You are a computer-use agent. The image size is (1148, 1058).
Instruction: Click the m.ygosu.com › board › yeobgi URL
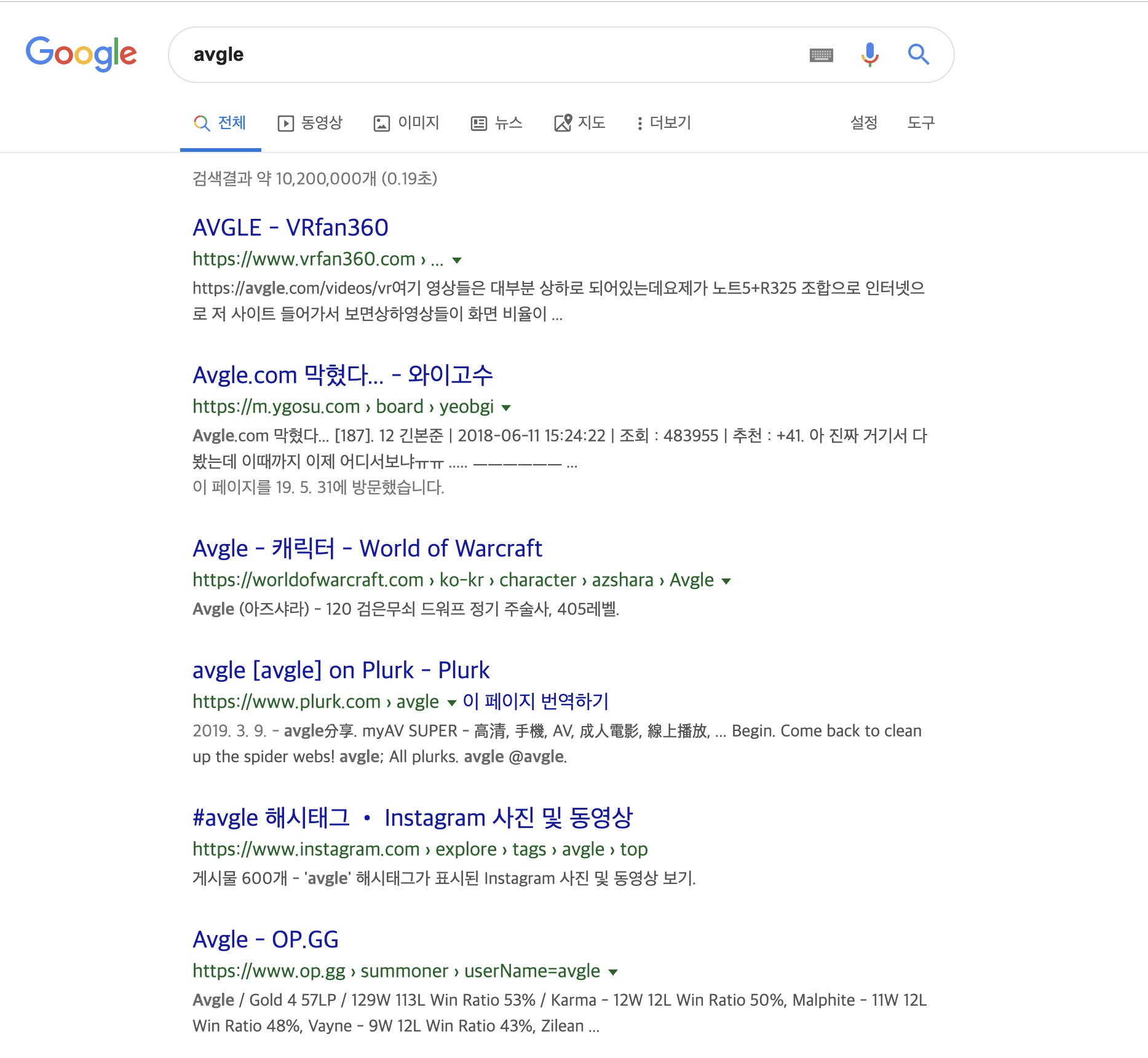(x=343, y=406)
